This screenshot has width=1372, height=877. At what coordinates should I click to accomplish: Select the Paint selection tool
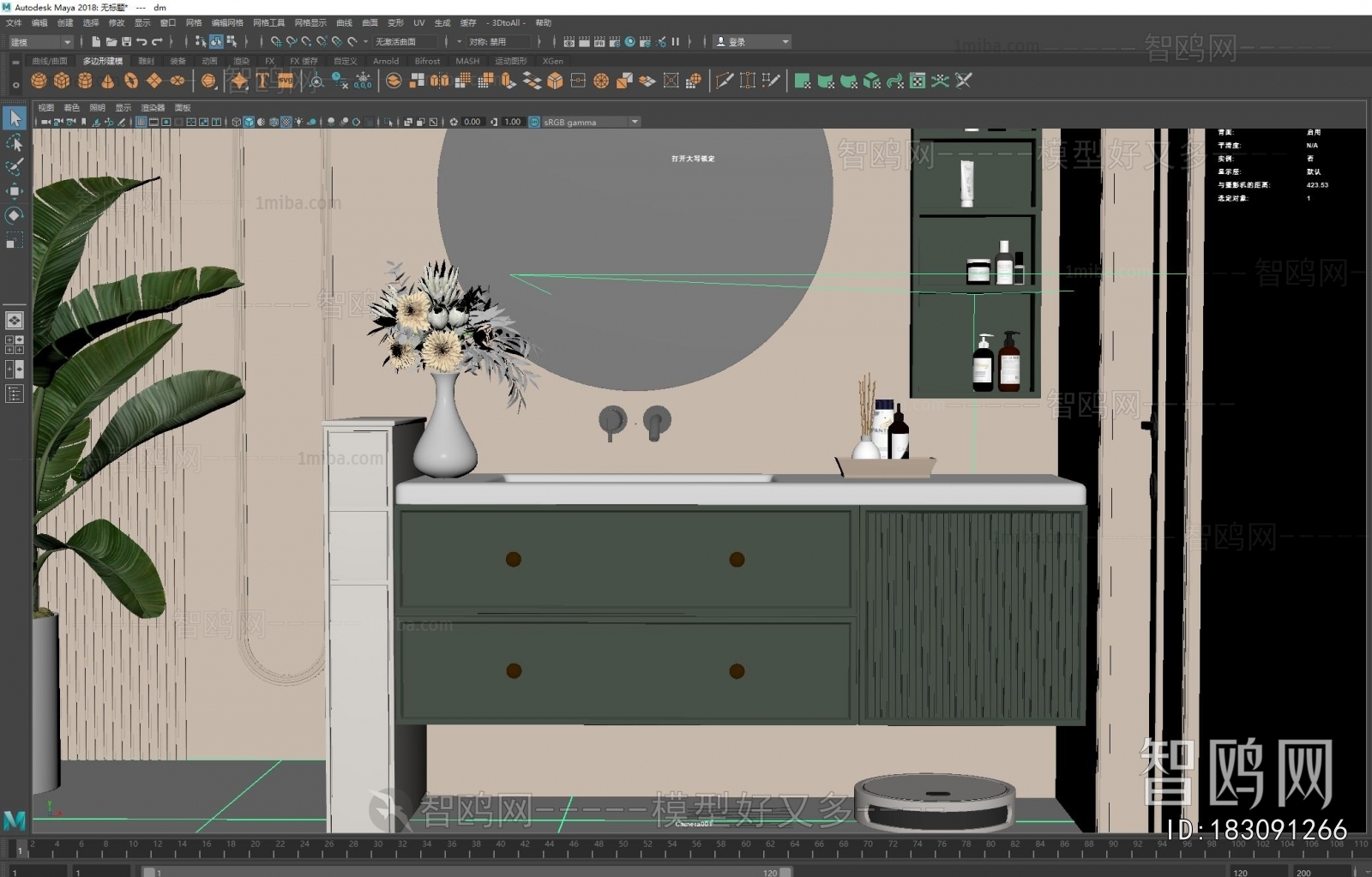15,166
